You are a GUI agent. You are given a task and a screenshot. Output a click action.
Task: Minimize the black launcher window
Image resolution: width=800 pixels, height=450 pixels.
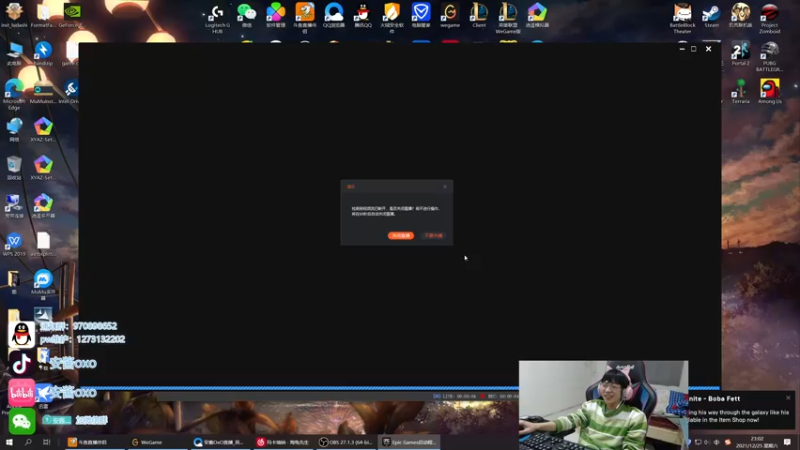coord(682,49)
